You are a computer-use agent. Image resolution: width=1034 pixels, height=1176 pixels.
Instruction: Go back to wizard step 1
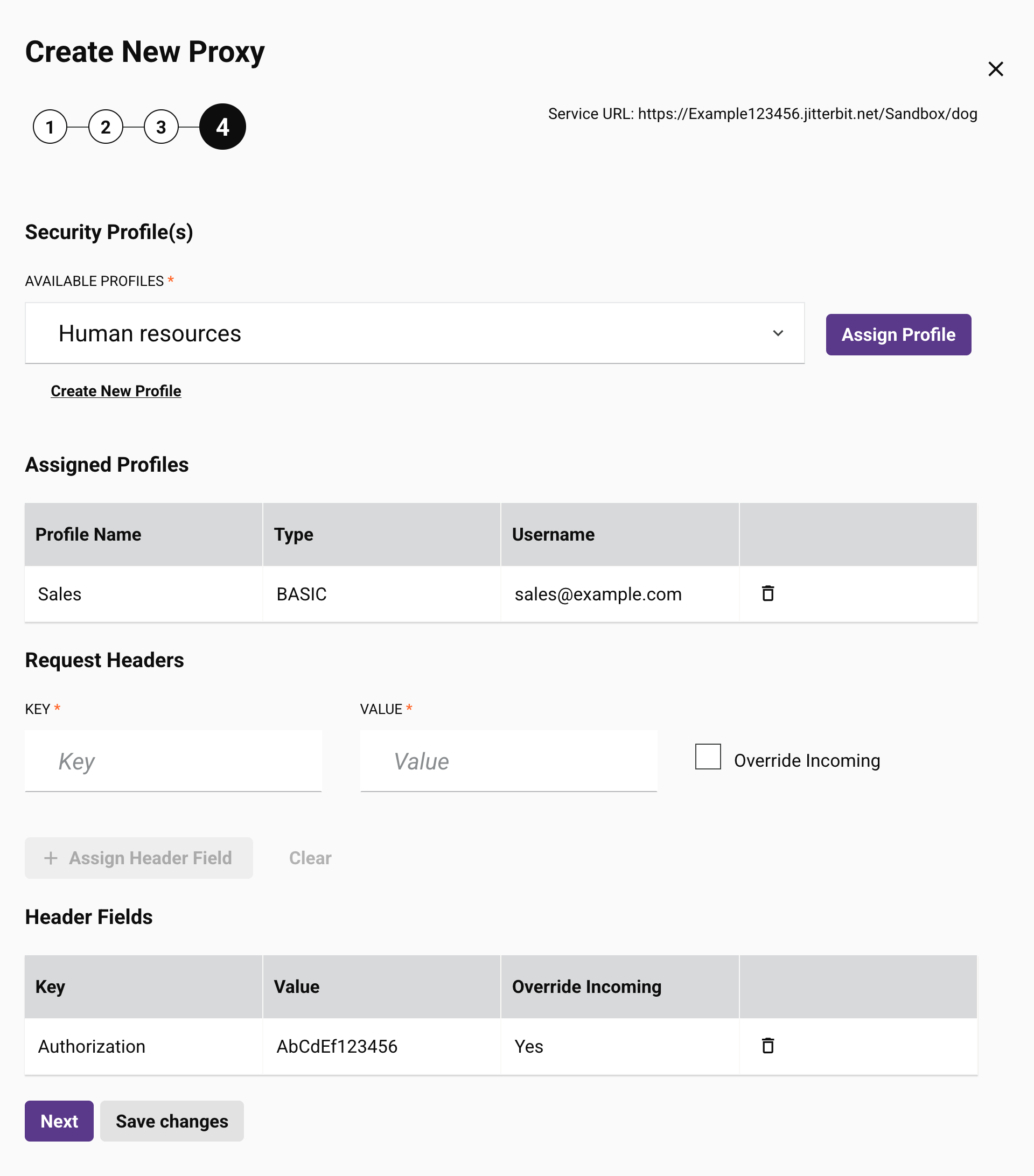[x=50, y=127]
